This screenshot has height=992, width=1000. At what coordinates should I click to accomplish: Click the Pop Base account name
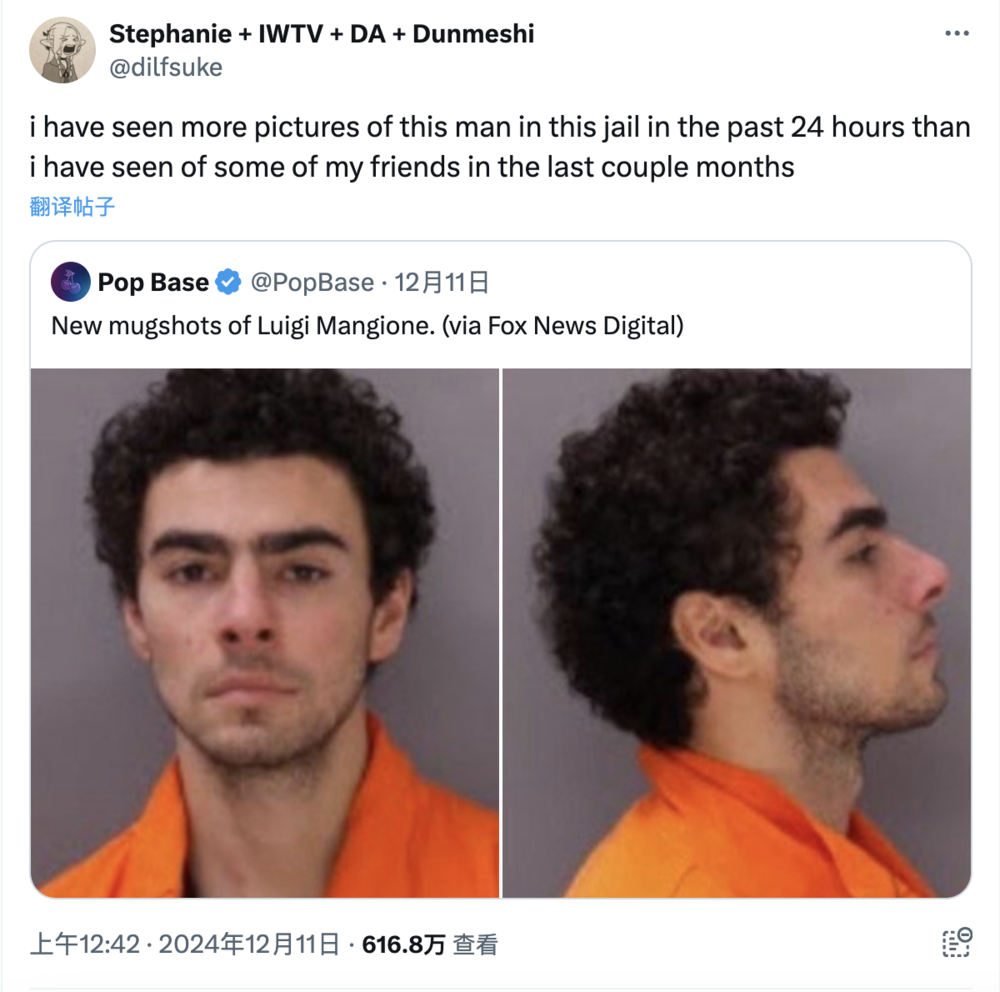[153, 282]
